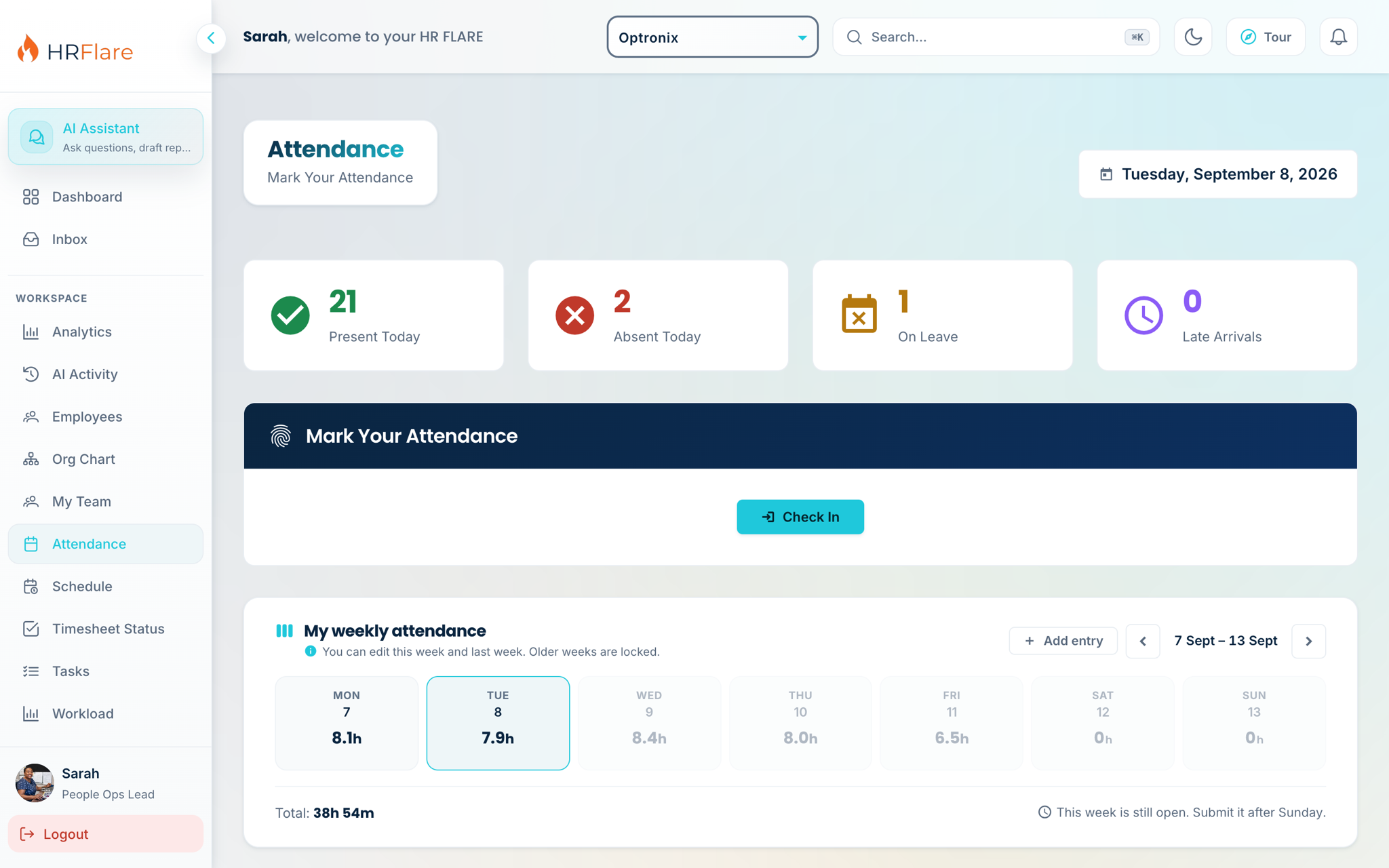
Task: Select the SAT 12 day card
Action: [1103, 723]
